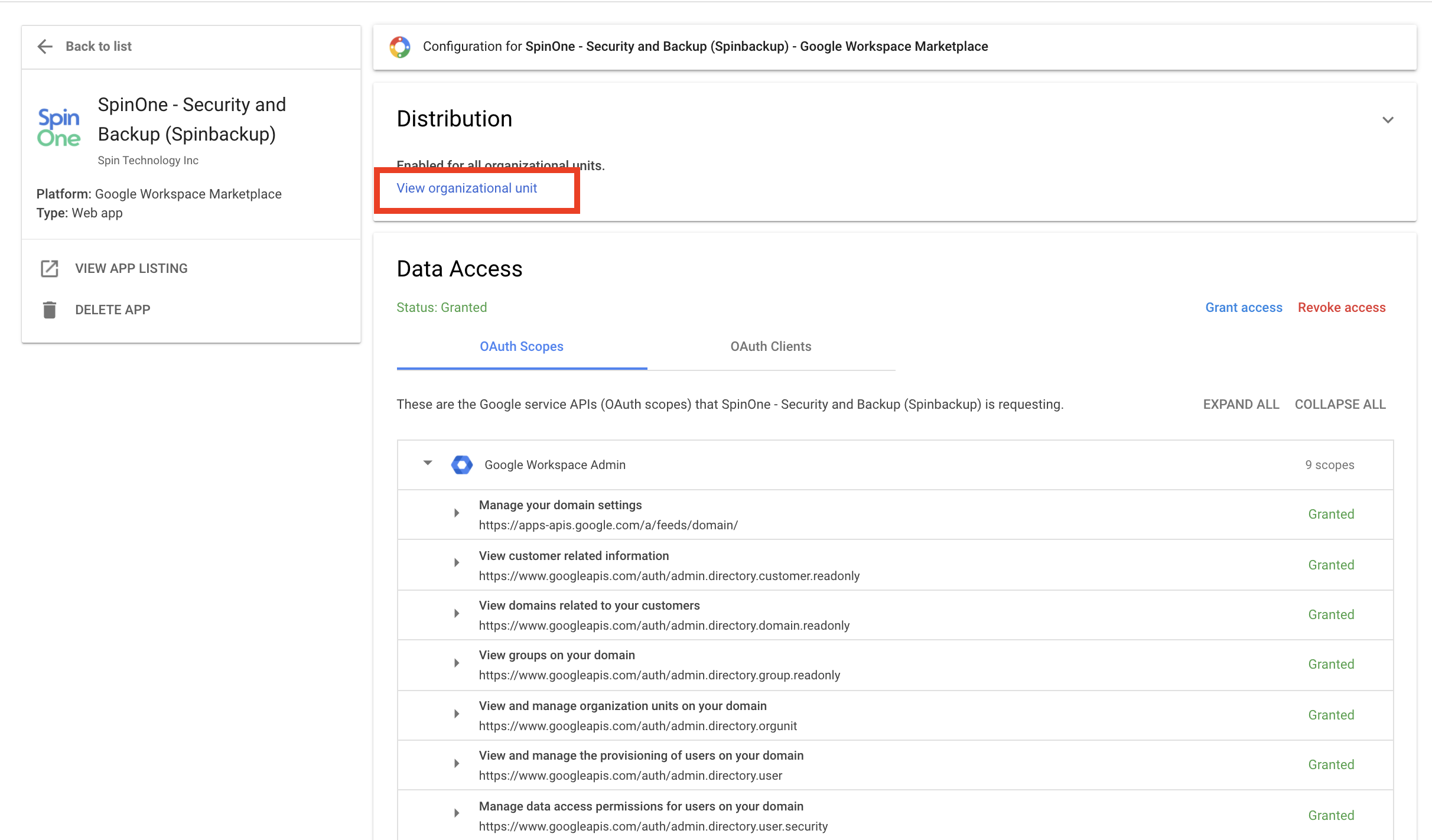Switch to the OAuth Clients tab

(x=770, y=346)
